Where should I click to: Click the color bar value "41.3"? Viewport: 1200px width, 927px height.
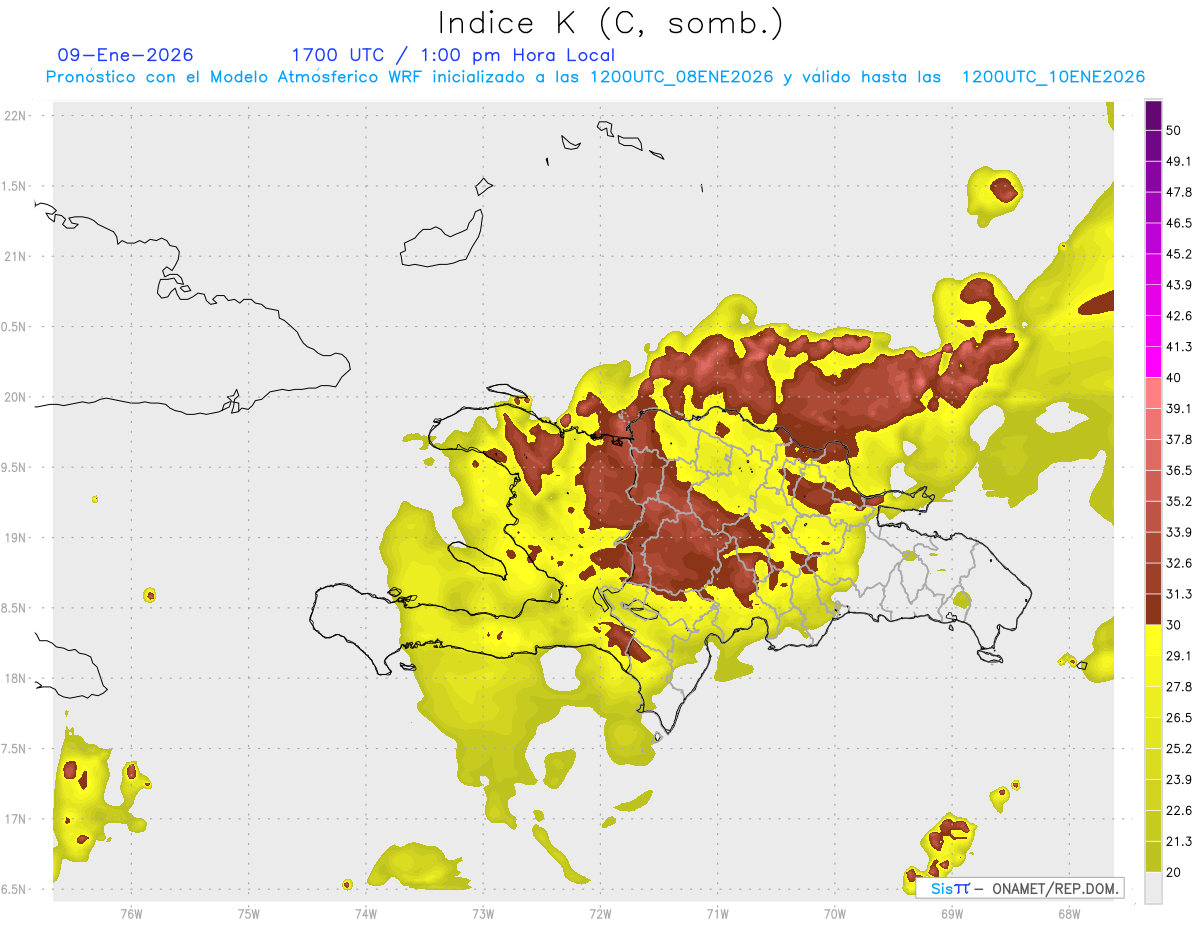1178,347
